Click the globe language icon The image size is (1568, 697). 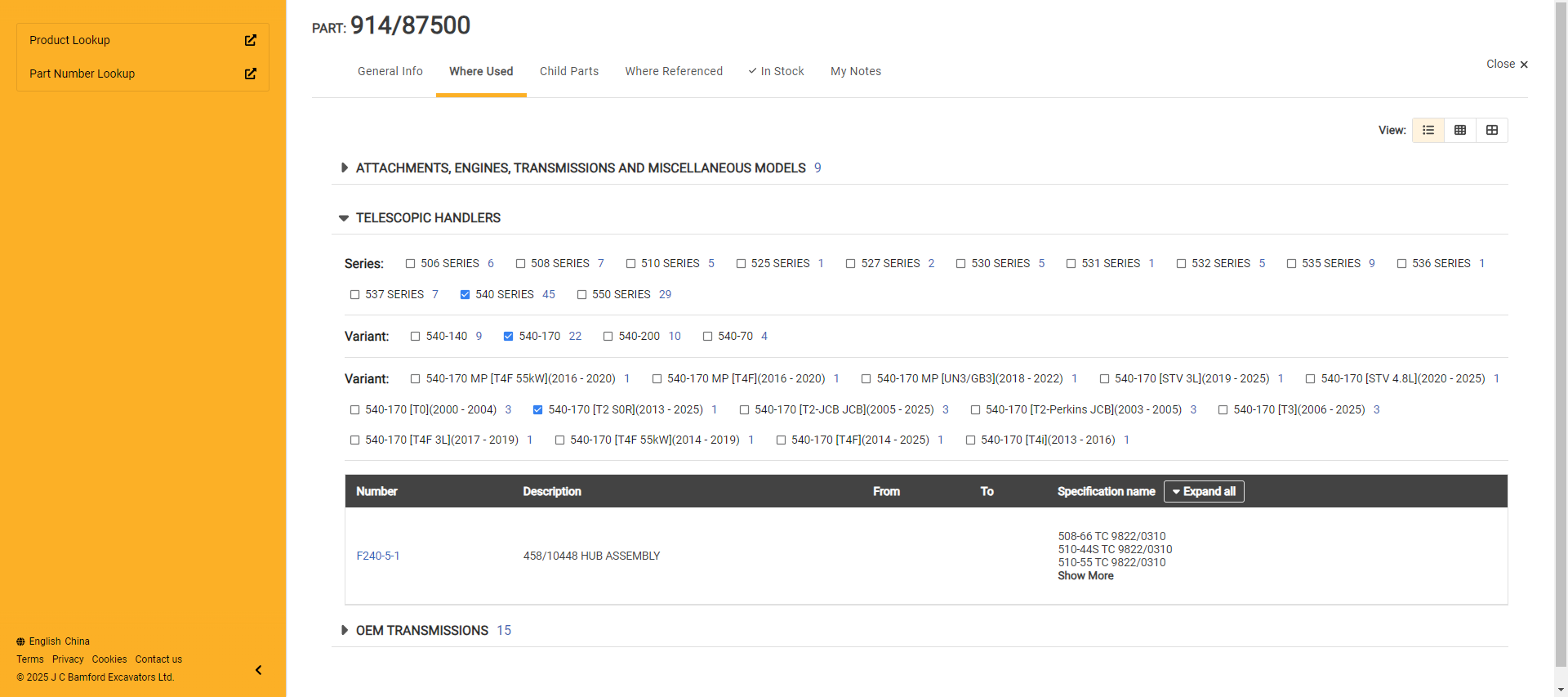click(x=20, y=642)
